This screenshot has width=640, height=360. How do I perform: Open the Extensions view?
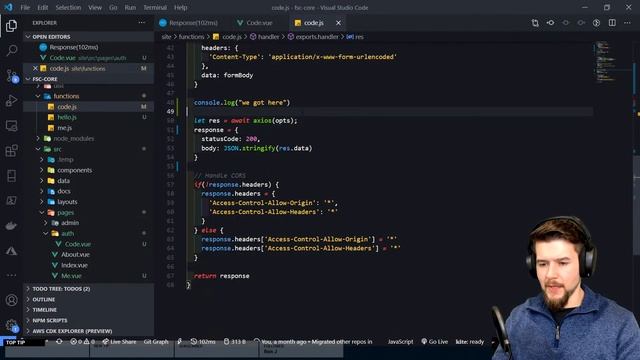[x=11, y=151]
